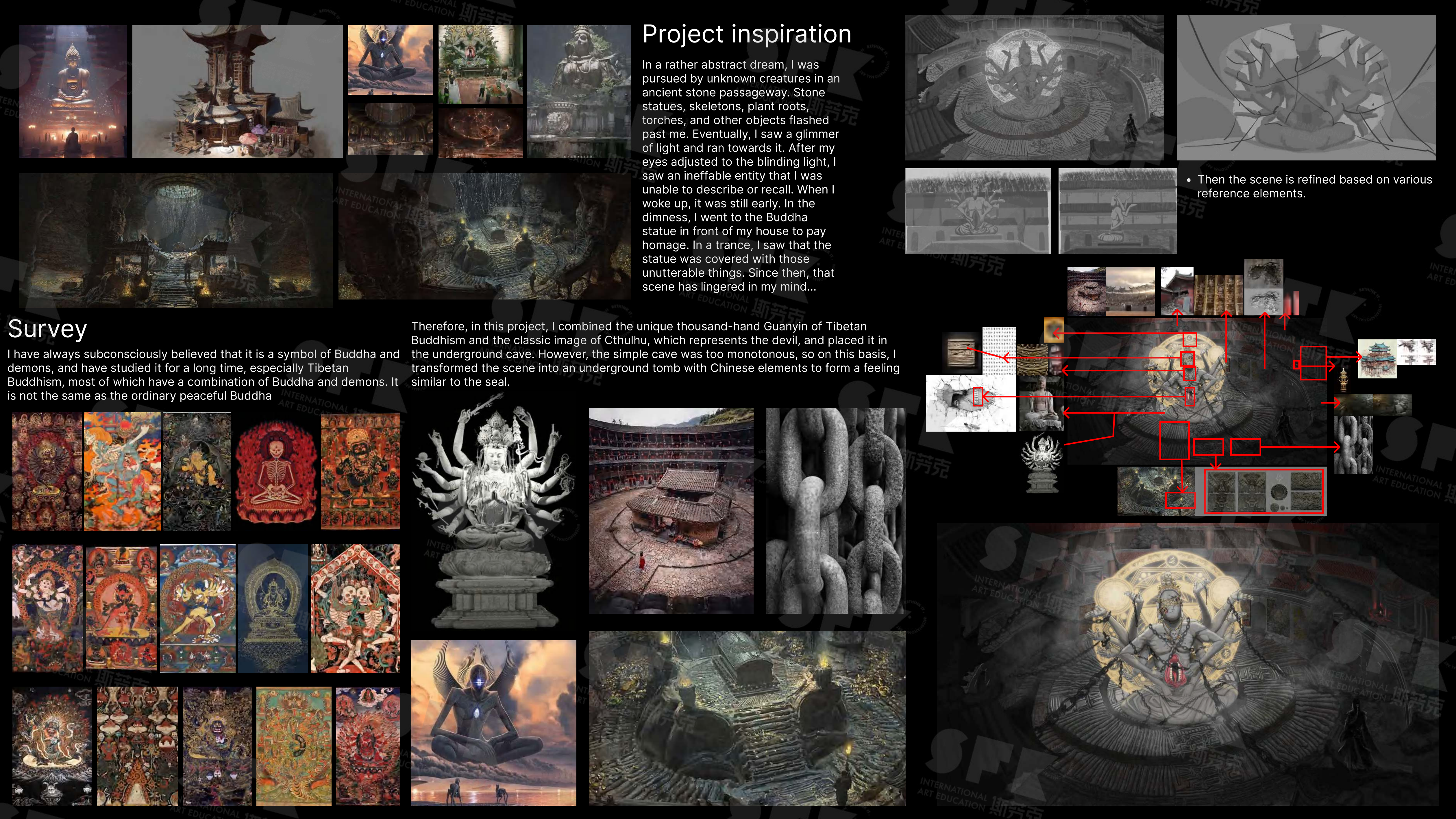
Task: Open the large blue meditating figure at sunset
Action: tap(493, 723)
